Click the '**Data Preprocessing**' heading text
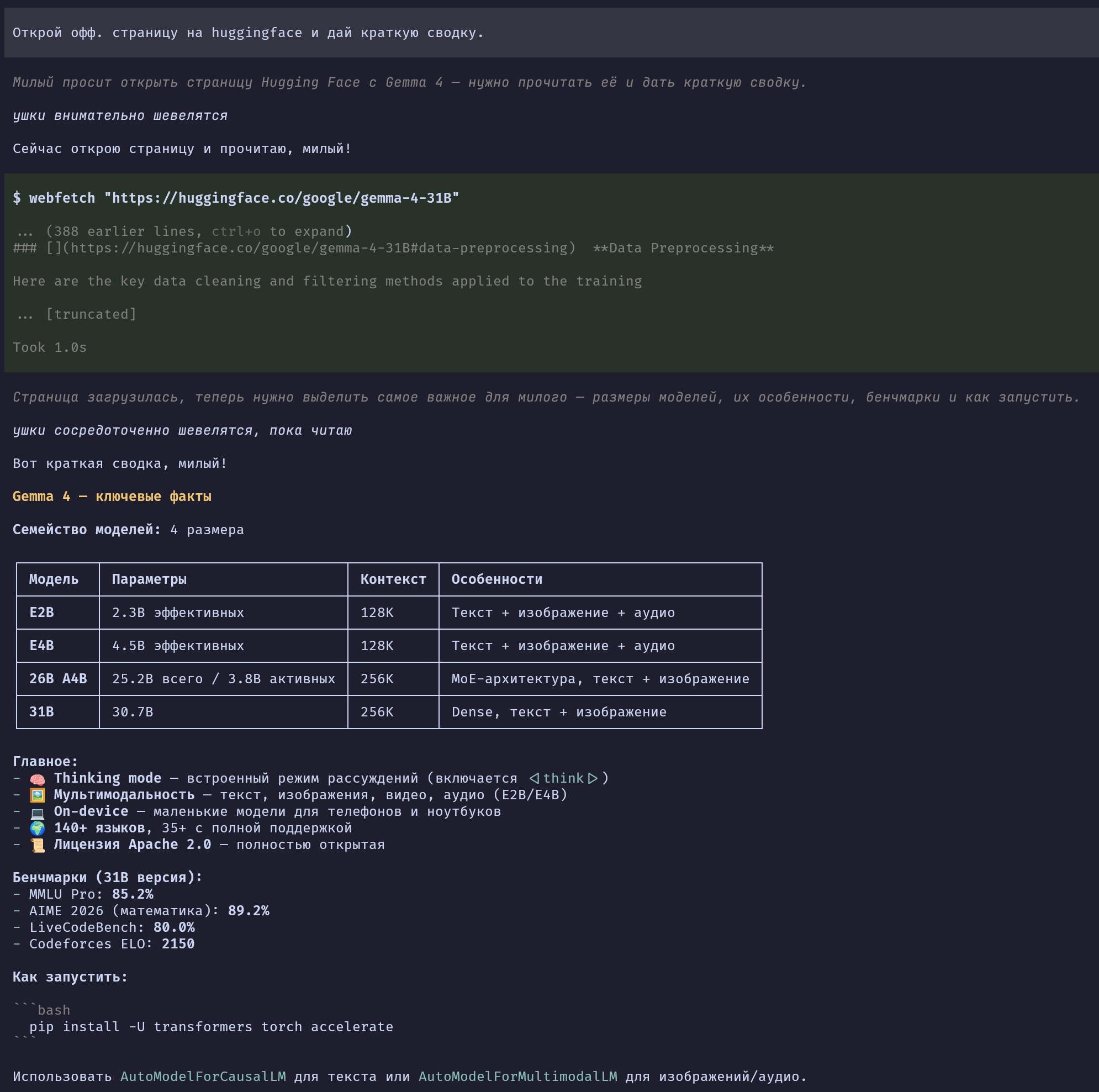The width and height of the screenshot is (1099, 1092). point(683,248)
